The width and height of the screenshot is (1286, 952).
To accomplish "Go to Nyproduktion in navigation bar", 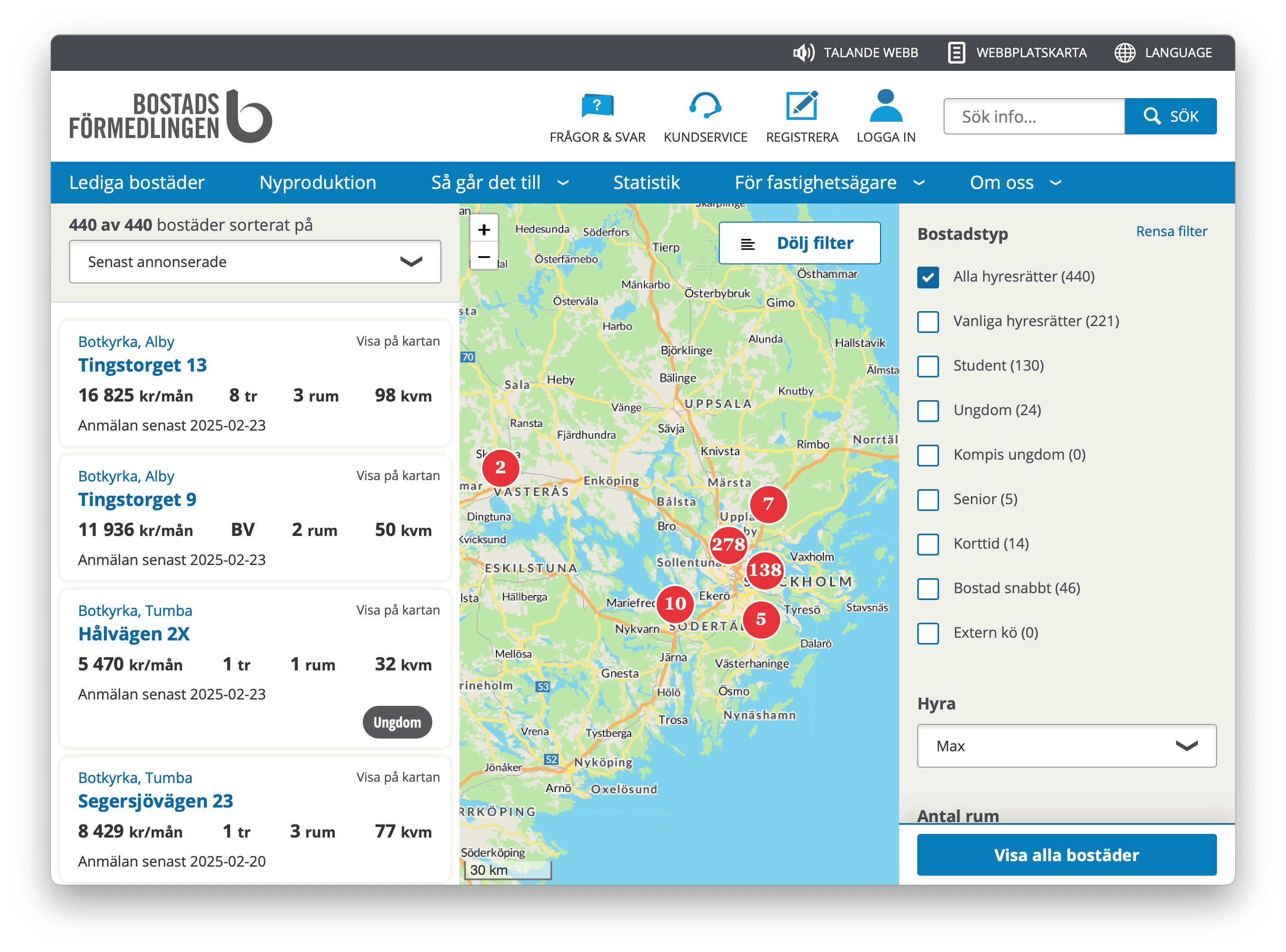I will click(317, 183).
